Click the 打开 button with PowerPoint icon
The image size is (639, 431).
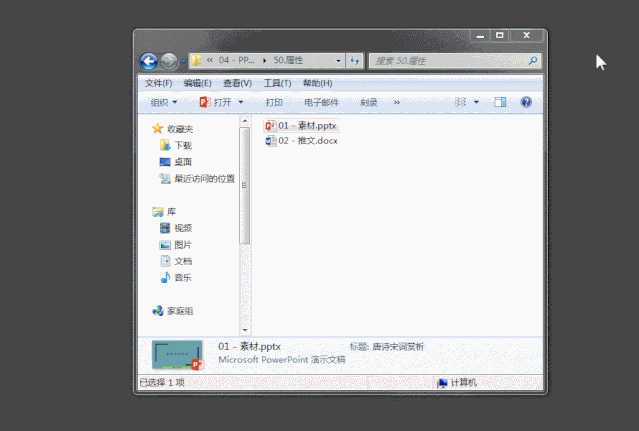click(x=216, y=102)
